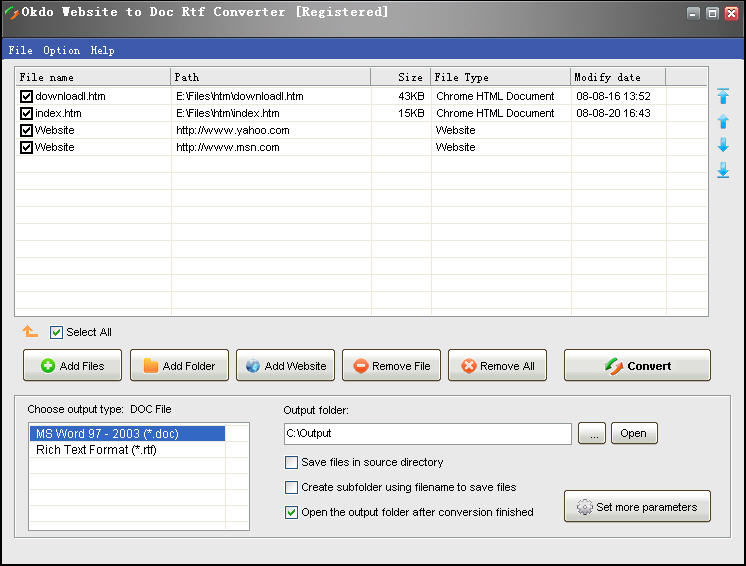
Task: Select the E:\Files\htm\downloadl.htm path cell
Action: coord(240,96)
